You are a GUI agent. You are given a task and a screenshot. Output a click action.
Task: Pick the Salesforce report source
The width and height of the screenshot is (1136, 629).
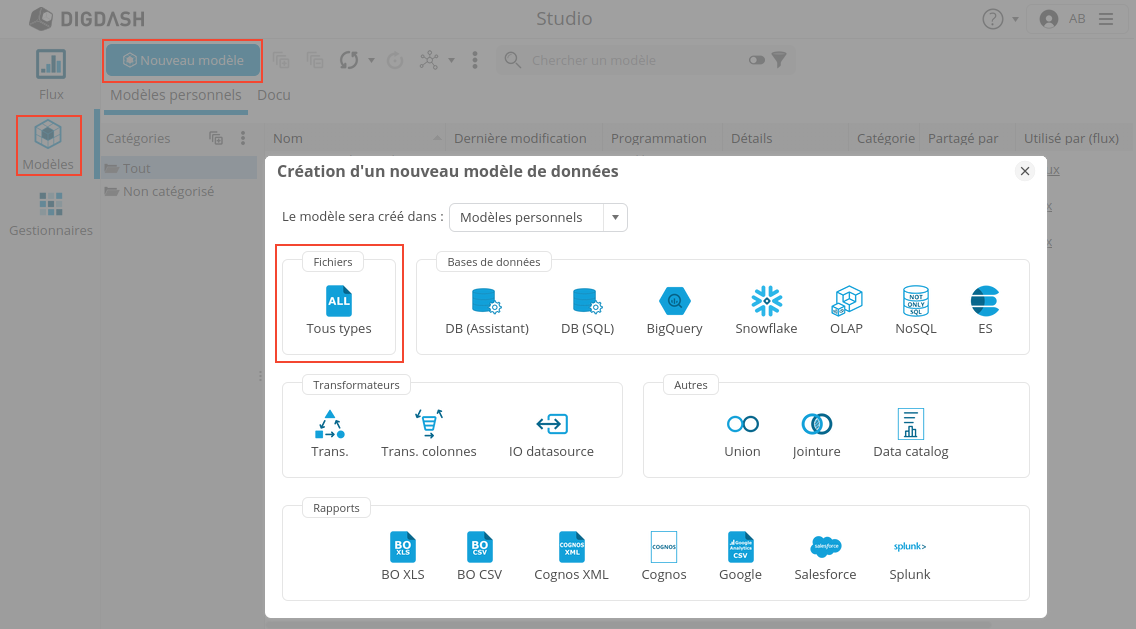pos(825,548)
